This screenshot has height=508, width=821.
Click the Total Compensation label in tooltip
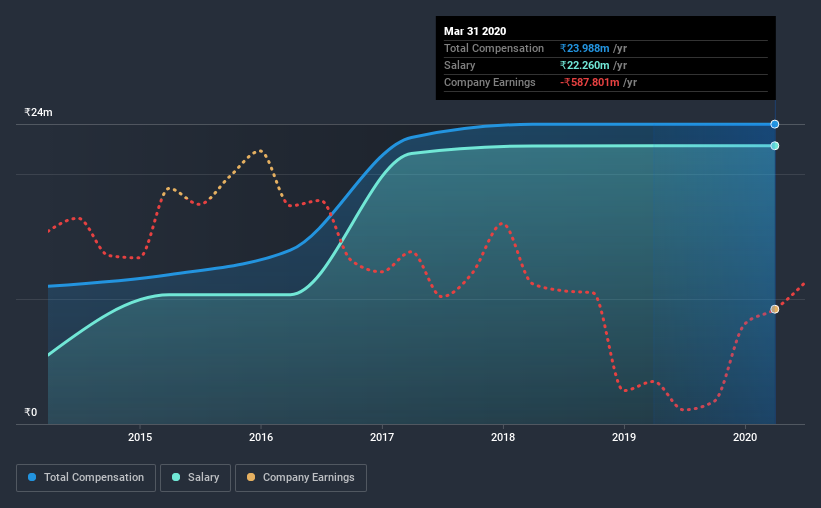coord(494,48)
